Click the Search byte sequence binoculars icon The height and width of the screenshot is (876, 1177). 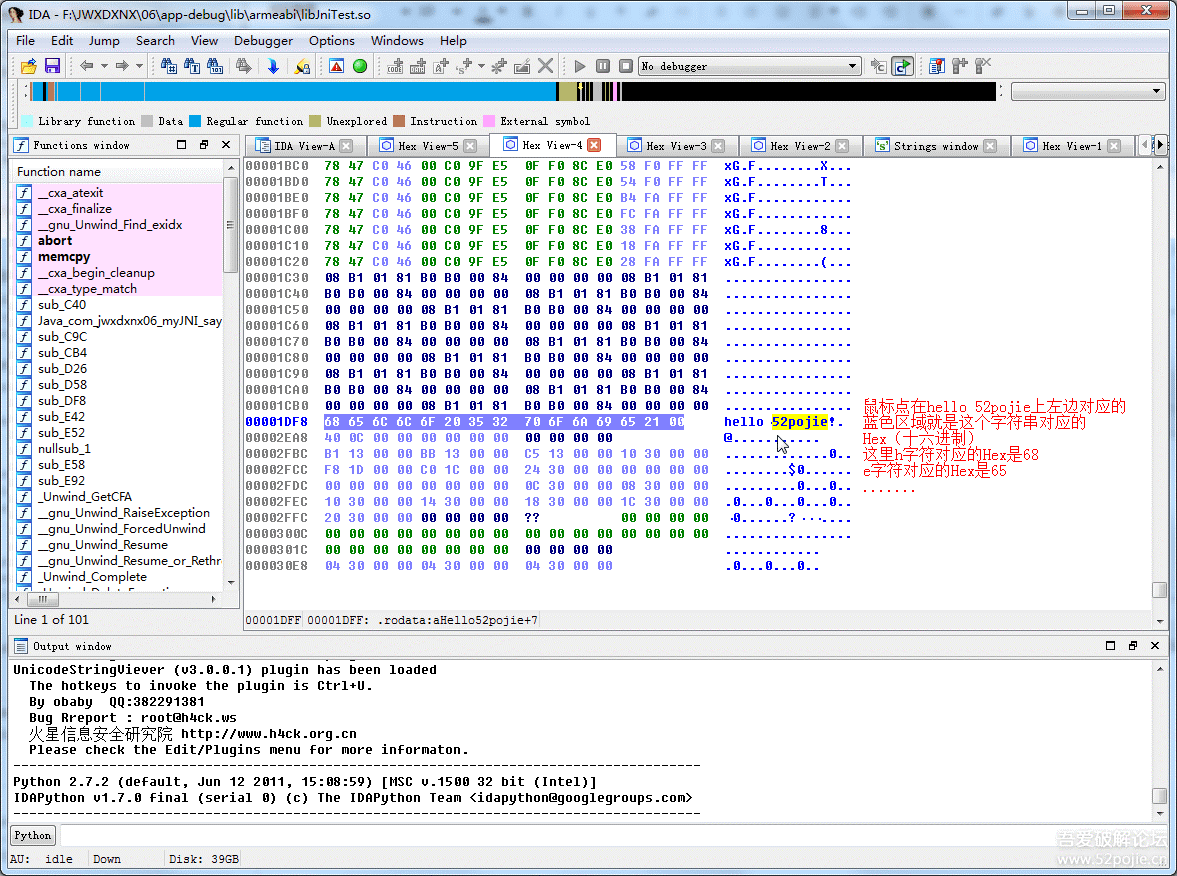[215, 66]
